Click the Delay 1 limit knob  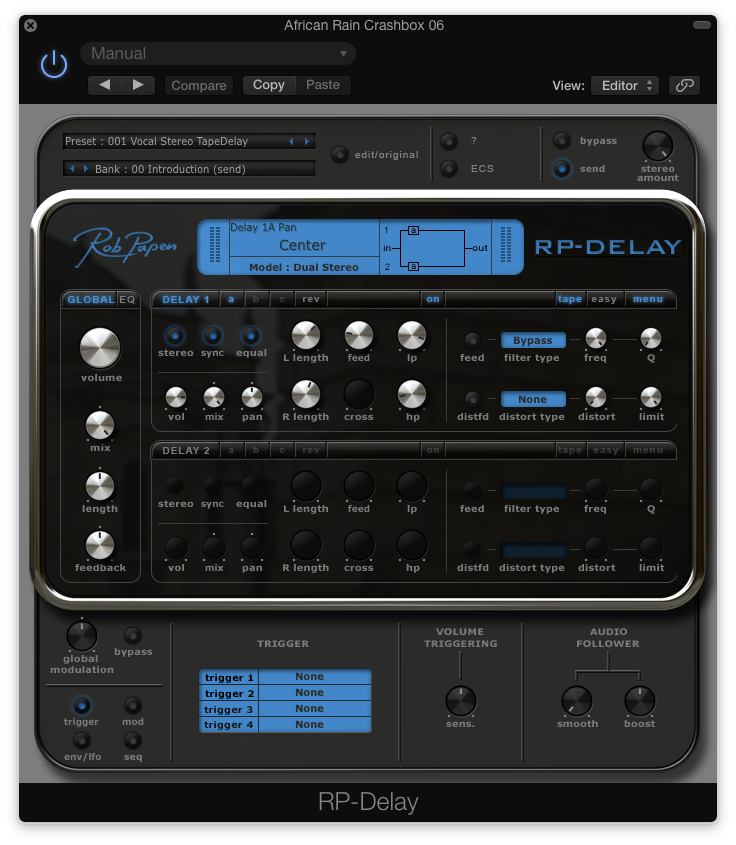650,398
